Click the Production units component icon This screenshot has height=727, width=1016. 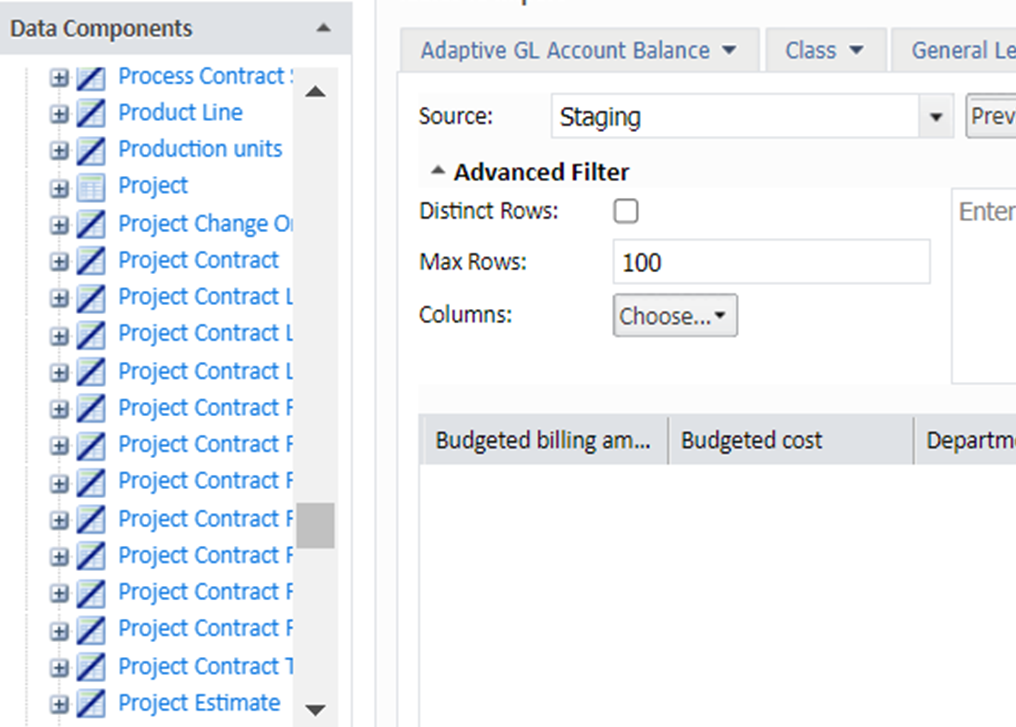(x=91, y=150)
